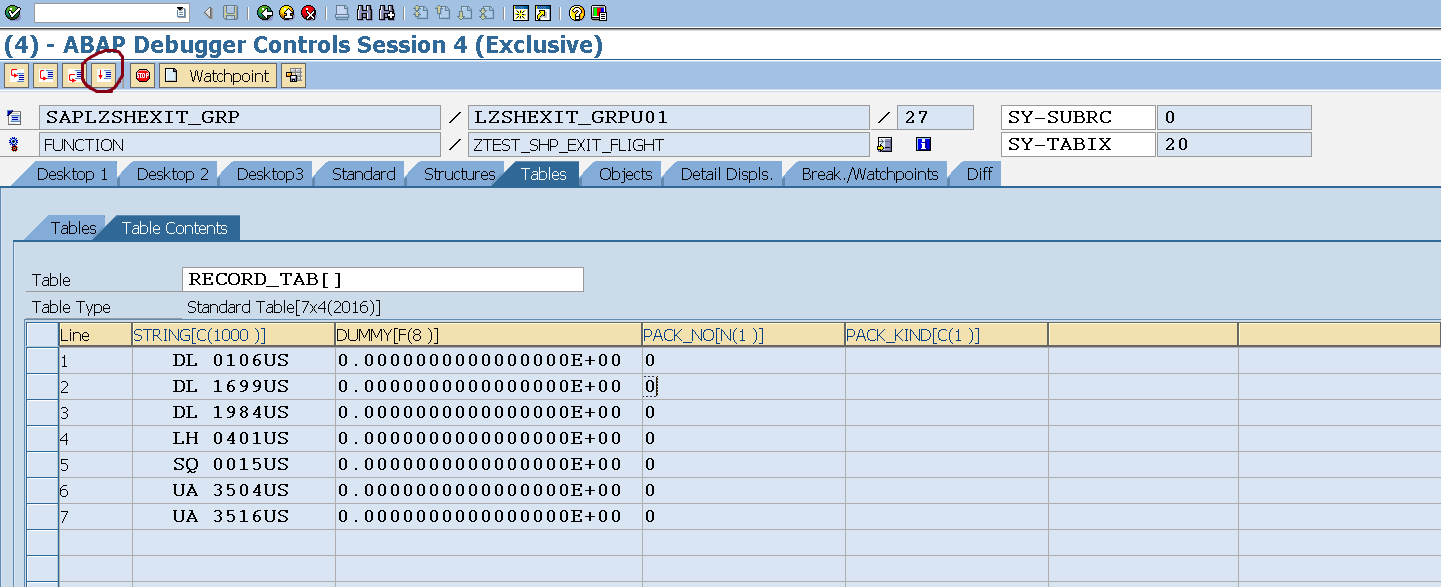Click the Find binoculars icon
Image resolution: width=1441 pixels, height=587 pixels.
coord(364,13)
